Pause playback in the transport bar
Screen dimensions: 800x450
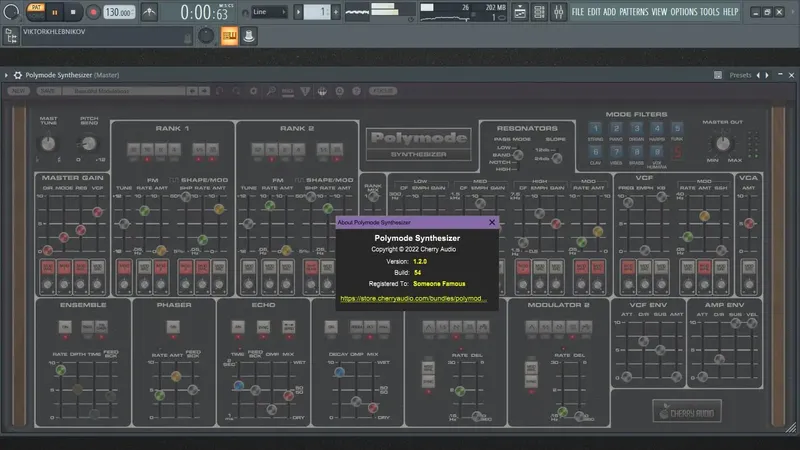pyautogui.click(x=55, y=12)
